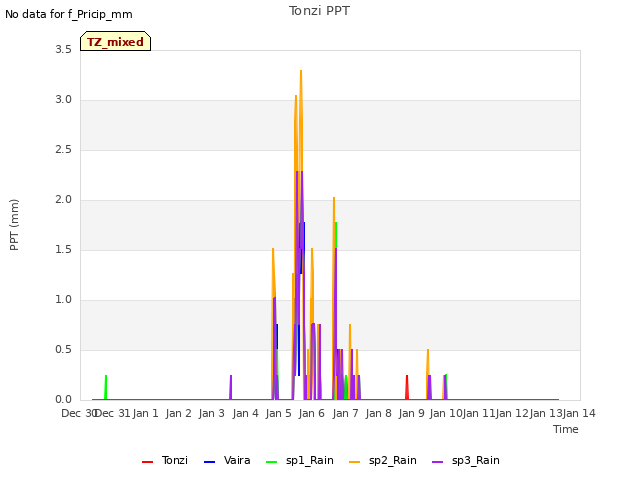The height and width of the screenshot is (480, 640).
Task: Click the 0.5 y-axis tick label
Action: (x=63, y=350)
